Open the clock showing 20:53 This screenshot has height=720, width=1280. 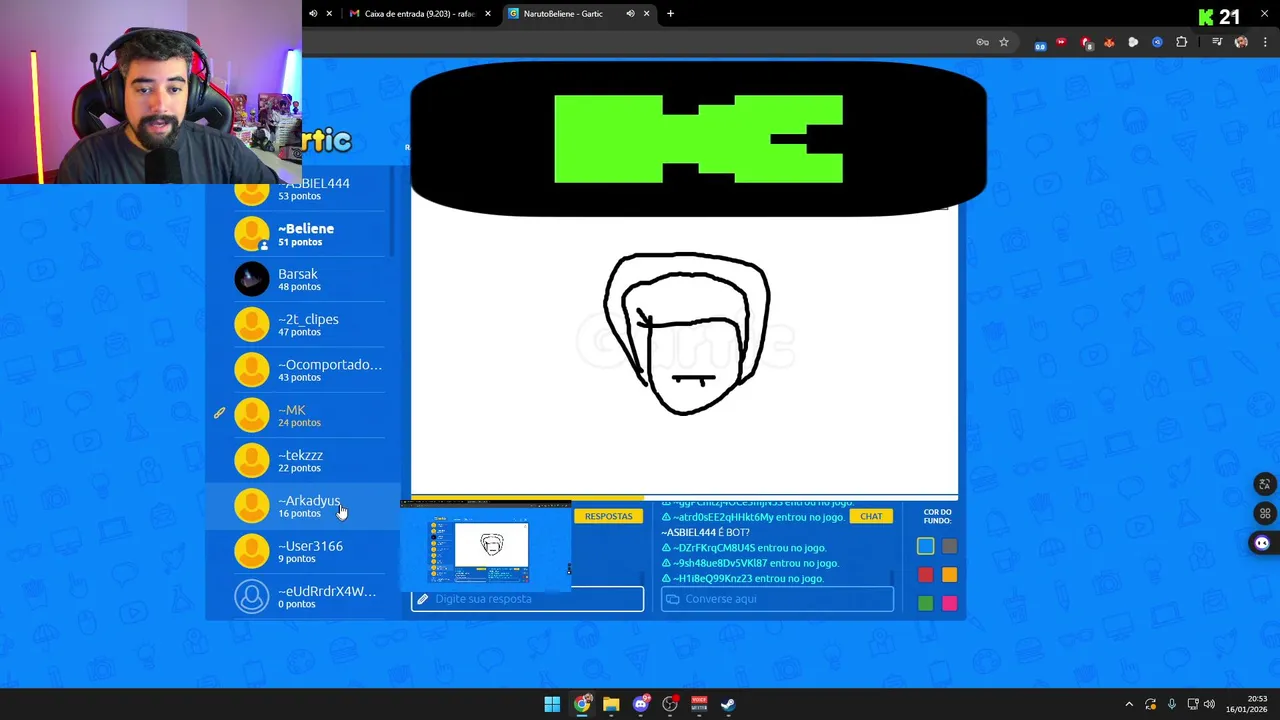point(1248,704)
